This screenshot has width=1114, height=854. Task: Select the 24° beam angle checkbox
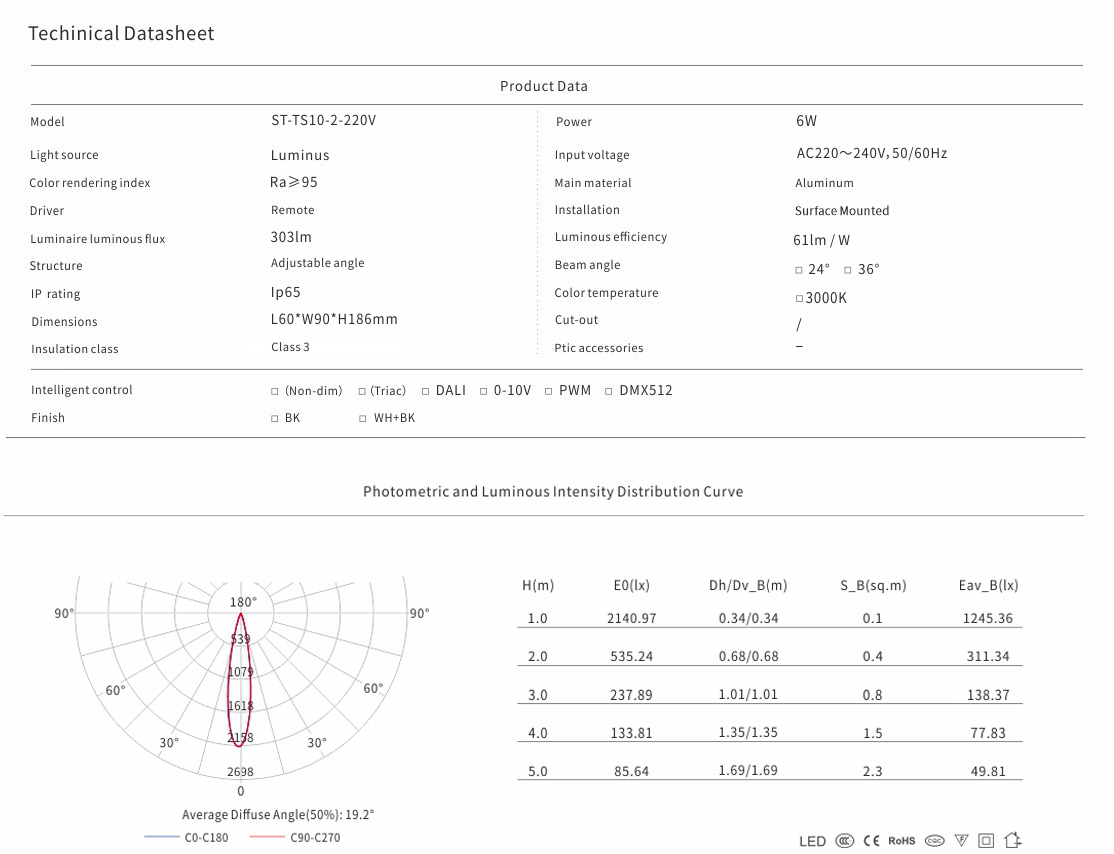point(799,270)
